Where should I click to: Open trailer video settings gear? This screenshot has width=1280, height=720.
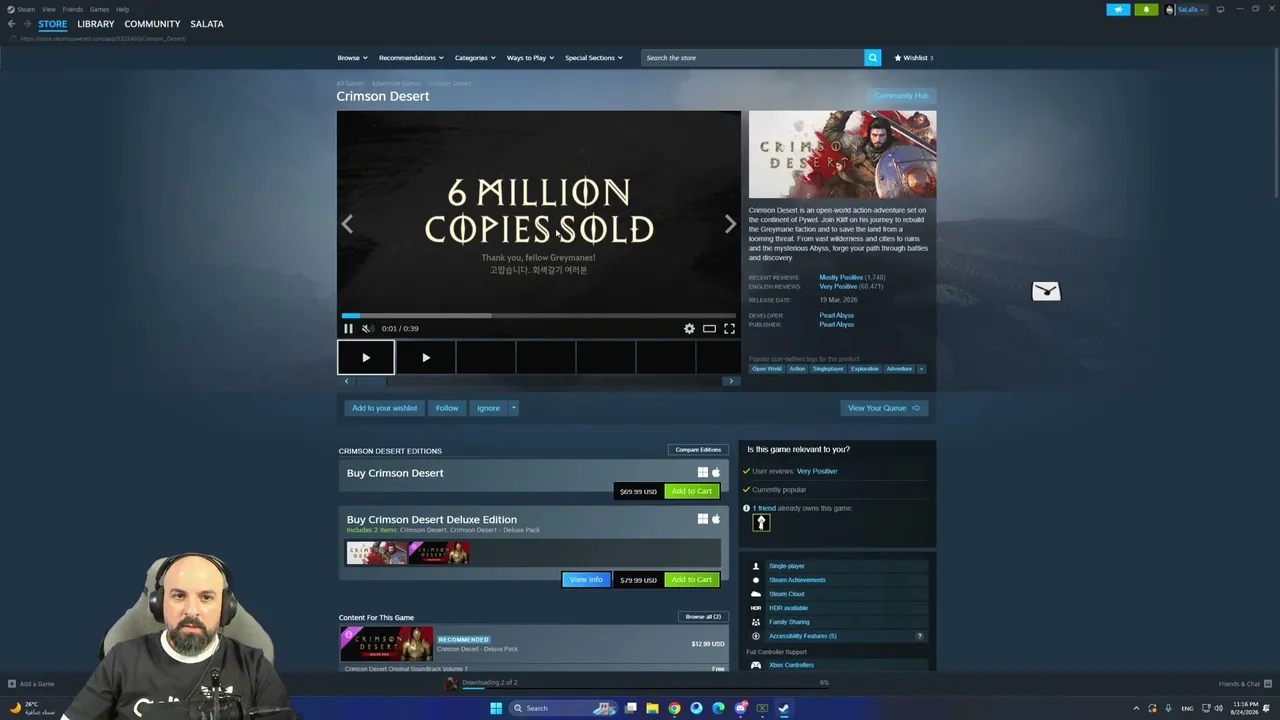pyautogui.click(x=689, y=329)
